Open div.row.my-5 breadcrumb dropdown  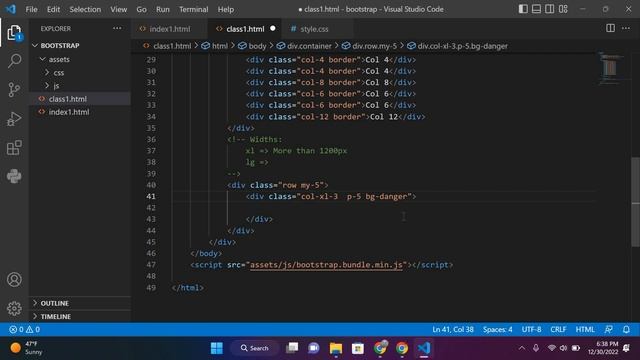(x=369, y=46)
